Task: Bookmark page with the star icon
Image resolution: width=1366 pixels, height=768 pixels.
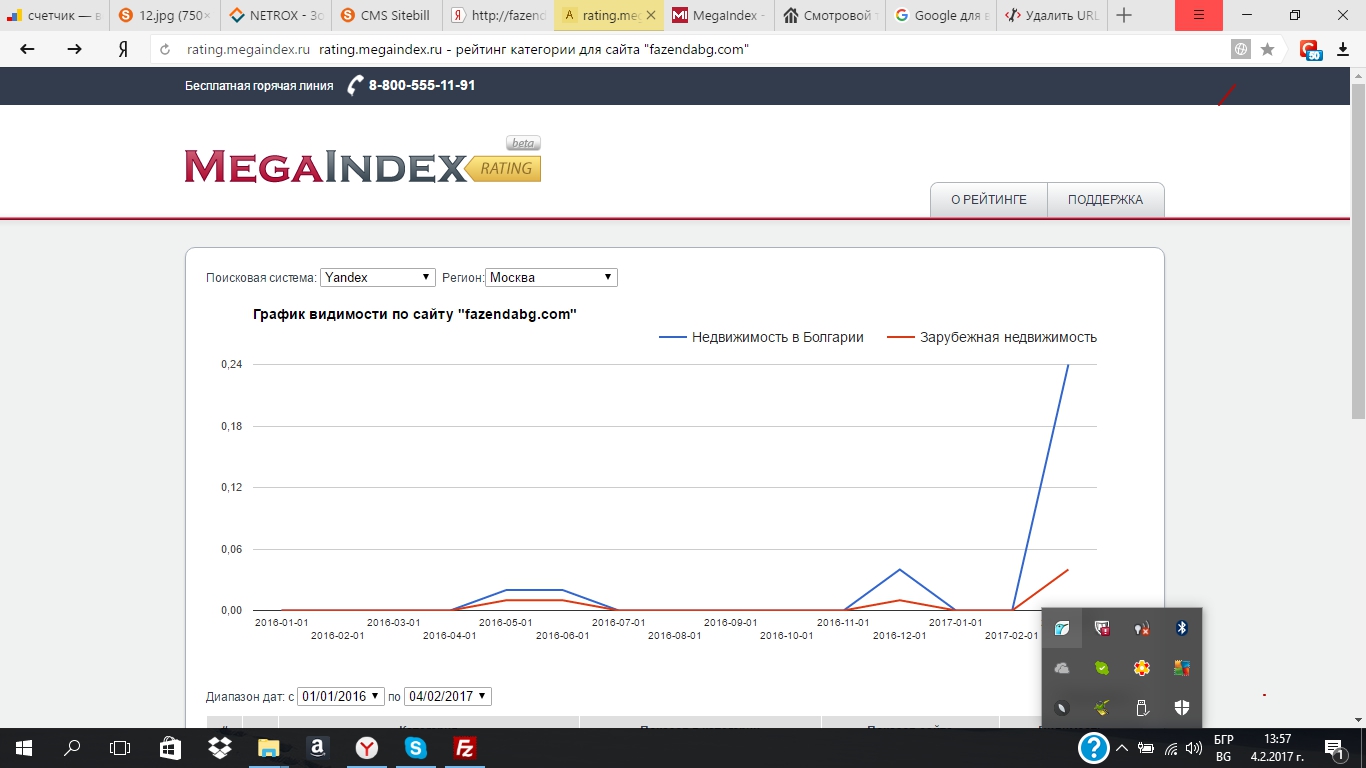Action: (x=1267, y=49)
